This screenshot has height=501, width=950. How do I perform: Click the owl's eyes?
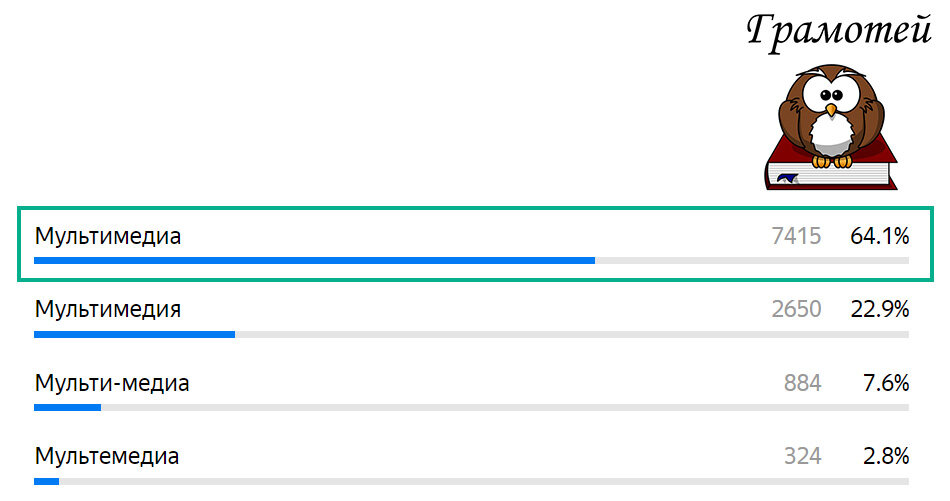tap(831, 95)
